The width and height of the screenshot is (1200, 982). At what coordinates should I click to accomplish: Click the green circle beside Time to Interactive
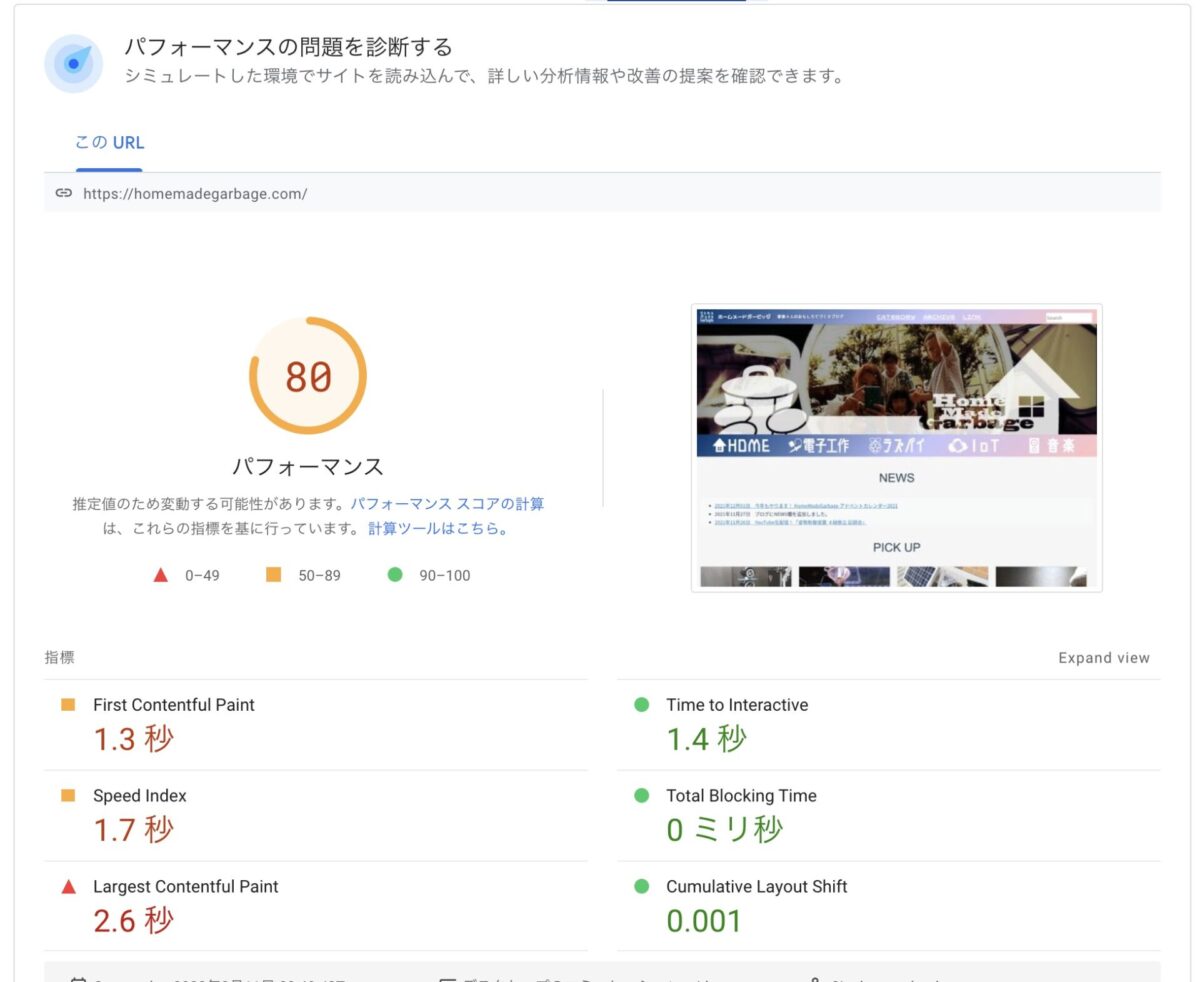point(641,705)
